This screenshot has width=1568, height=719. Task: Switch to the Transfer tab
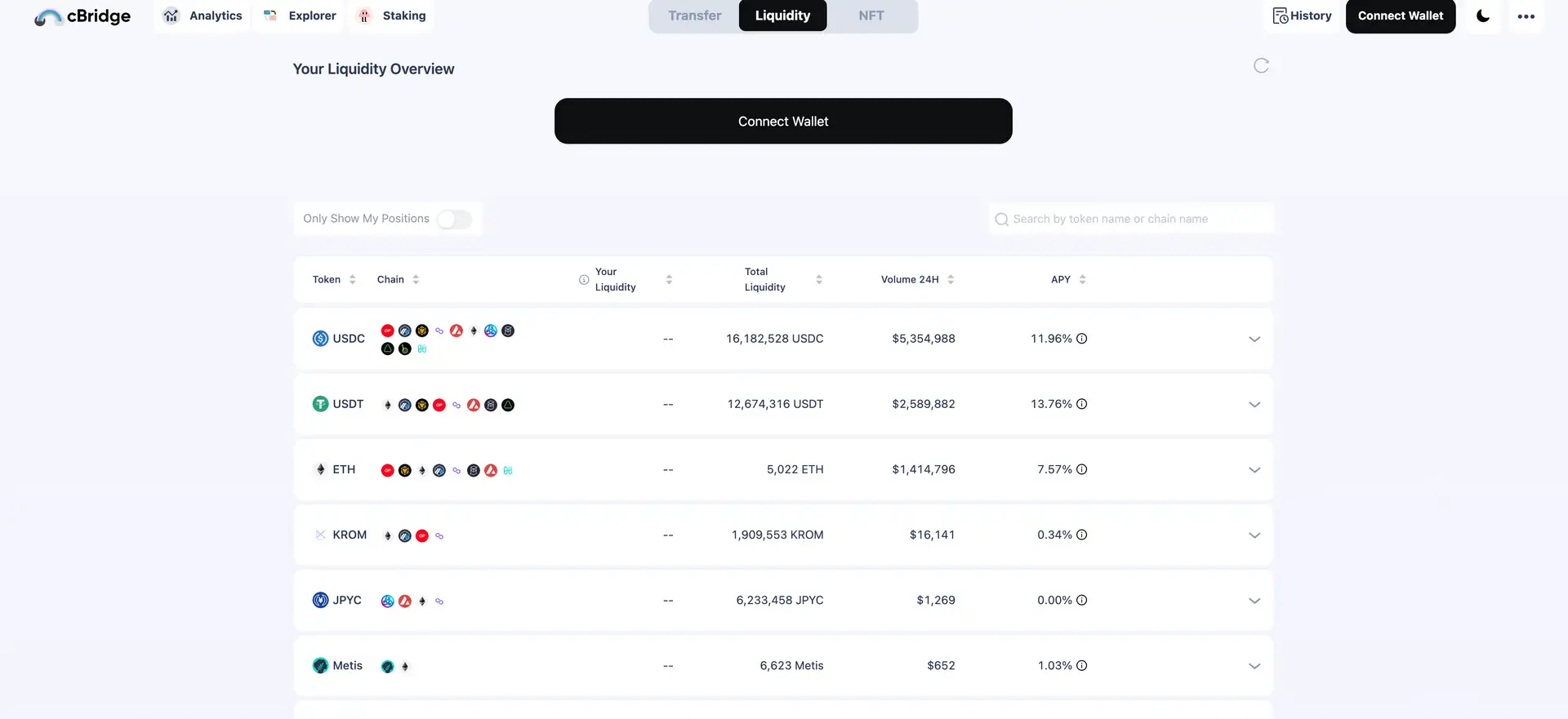(694, 16)
